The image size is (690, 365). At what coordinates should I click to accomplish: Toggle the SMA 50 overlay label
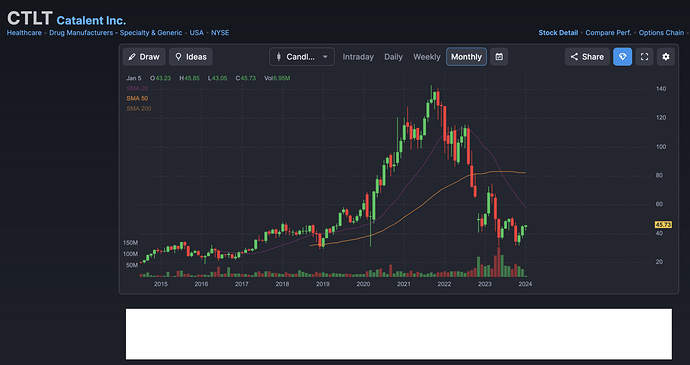137,99
